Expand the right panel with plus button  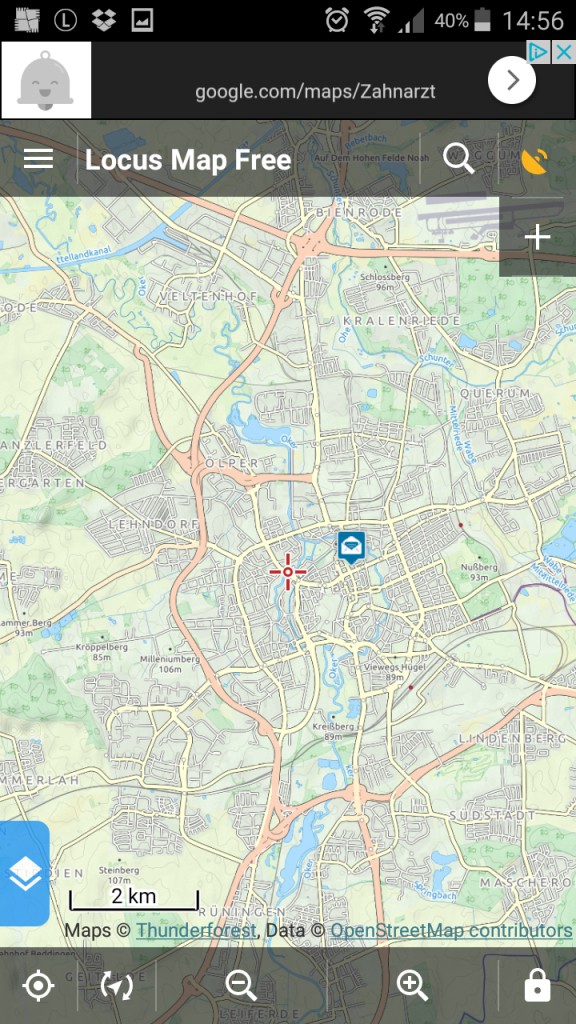pos(537,237)
